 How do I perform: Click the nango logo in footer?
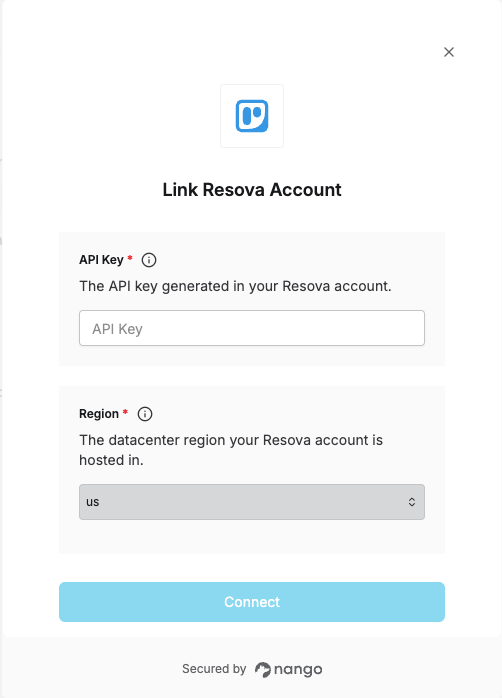click(288, 669)
